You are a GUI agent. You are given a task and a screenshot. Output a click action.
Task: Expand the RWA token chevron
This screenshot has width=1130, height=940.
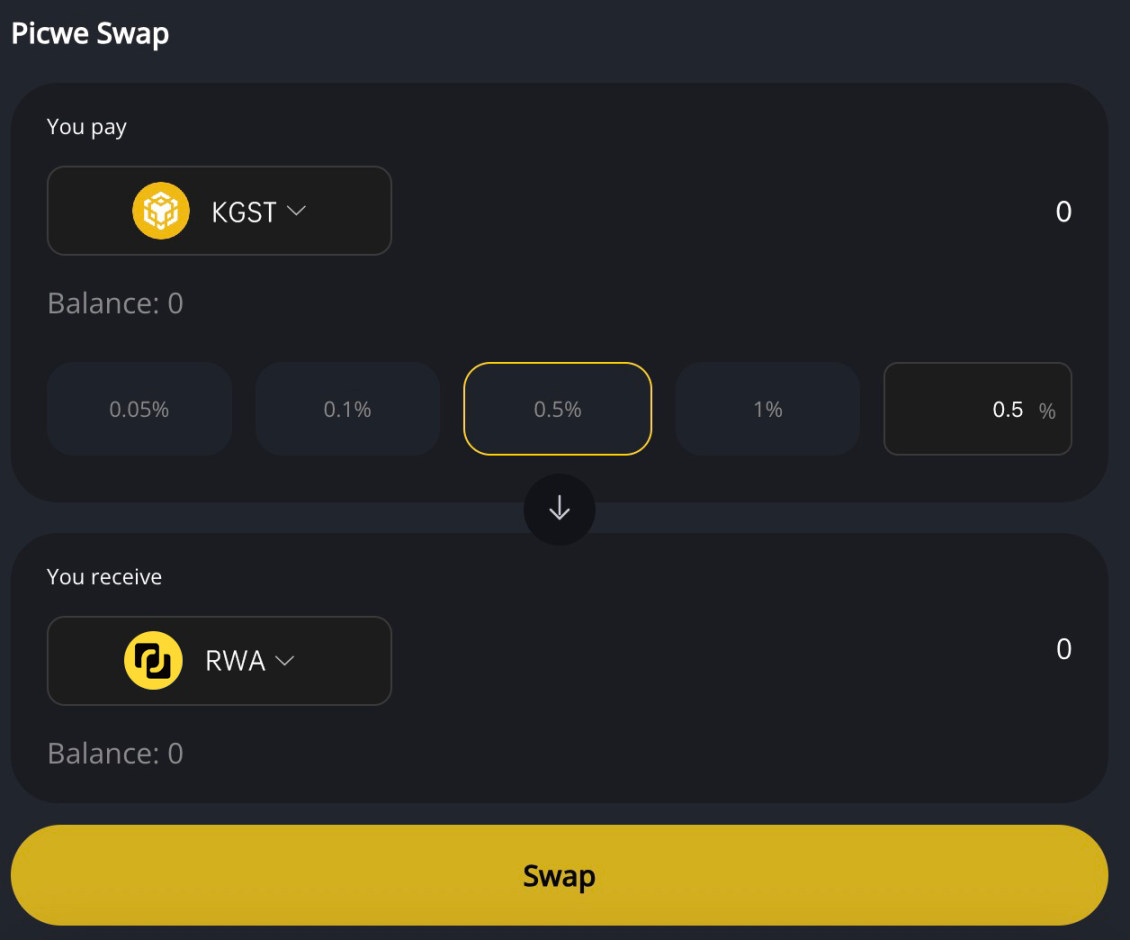click(x=285, y=661)
